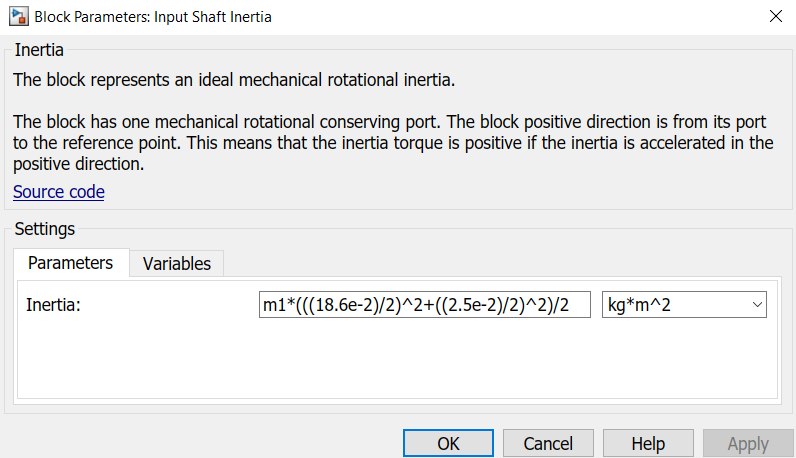Close the Block Parameters dialog
The height and width of the screenshot is (458, 796).
pyautogui.click(x=774, y=16)
